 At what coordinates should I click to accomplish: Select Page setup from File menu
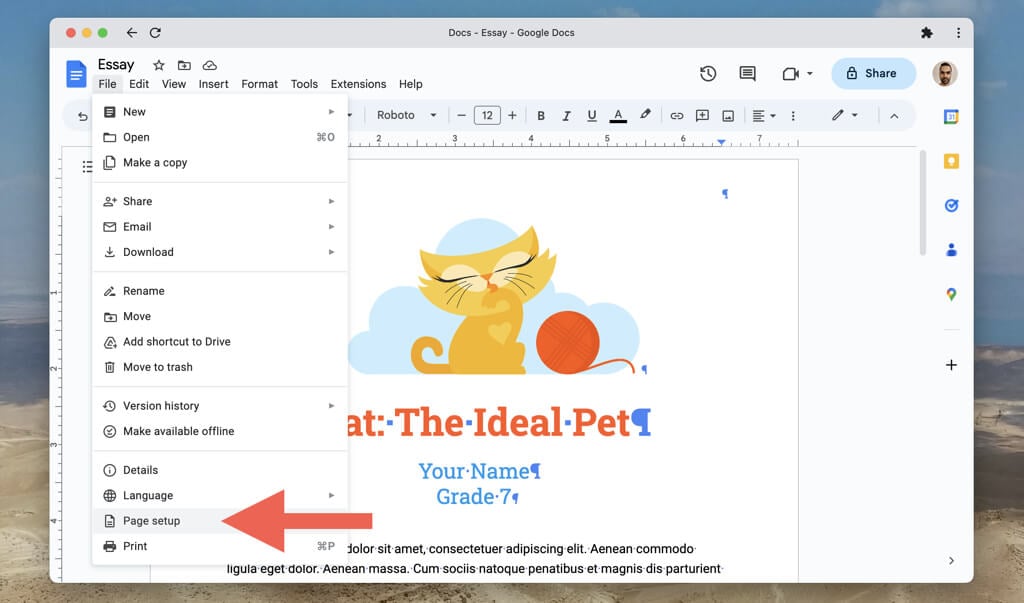[151, 521]
